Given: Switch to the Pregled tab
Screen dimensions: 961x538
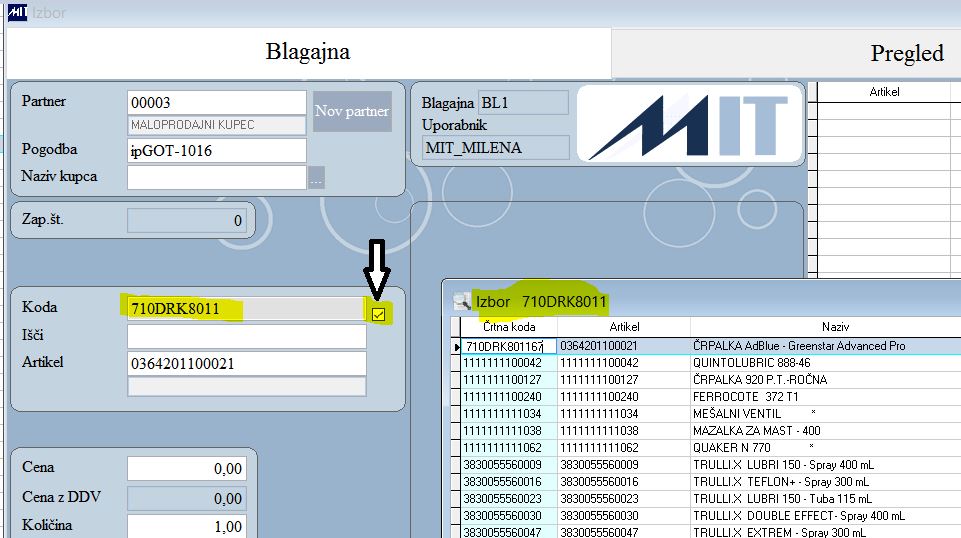Looking at the screenshot, I should [x=907, y=53].
